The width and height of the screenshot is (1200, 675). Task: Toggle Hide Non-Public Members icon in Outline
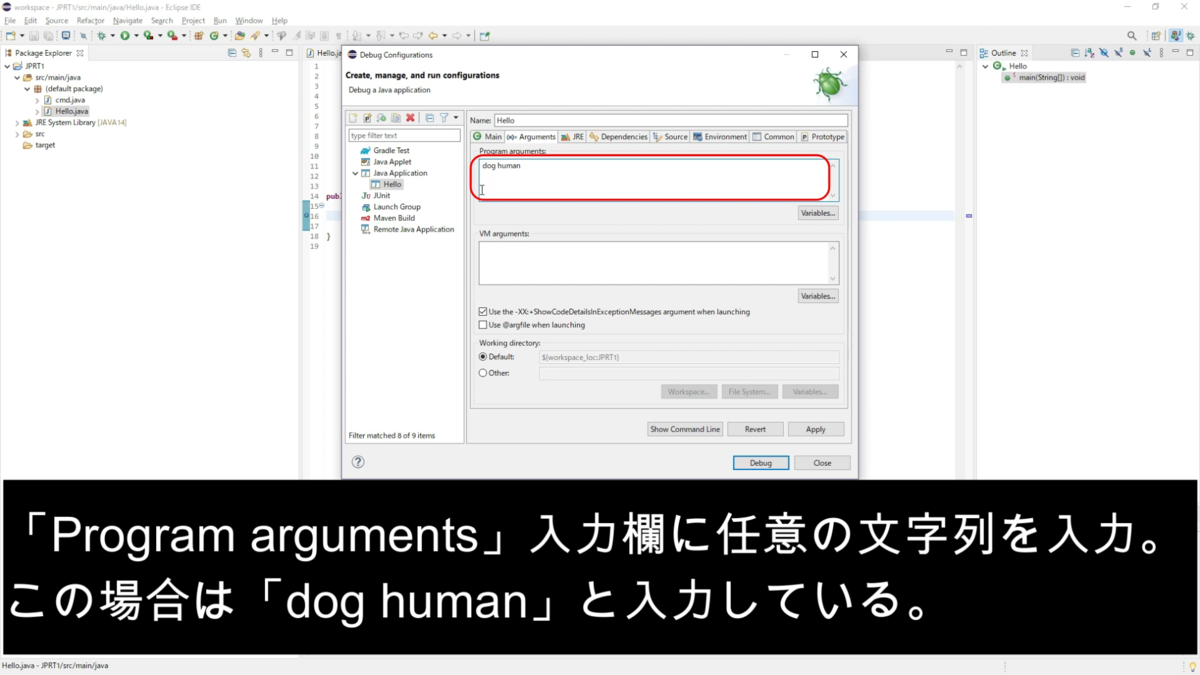coord(1132,53)
